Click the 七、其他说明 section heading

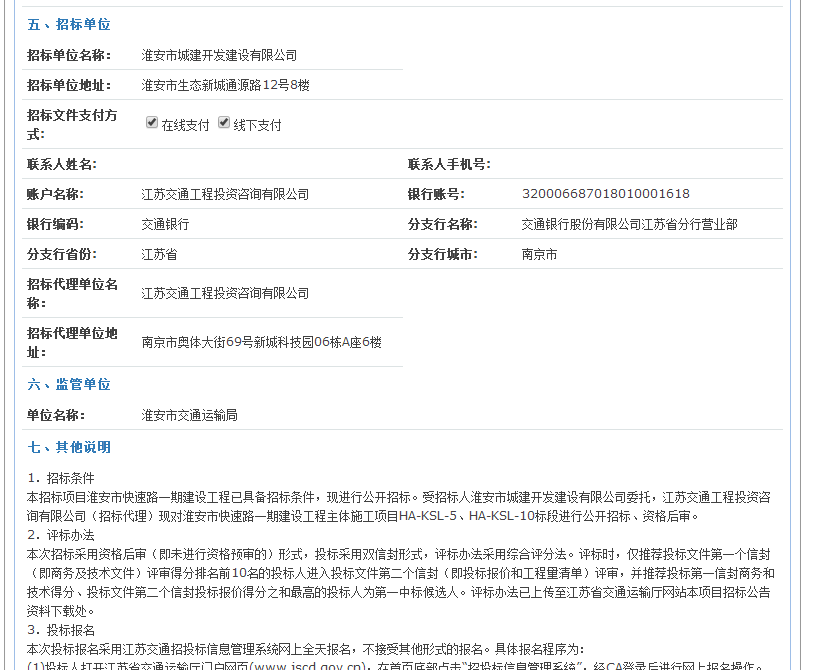(x=68, y=447)
